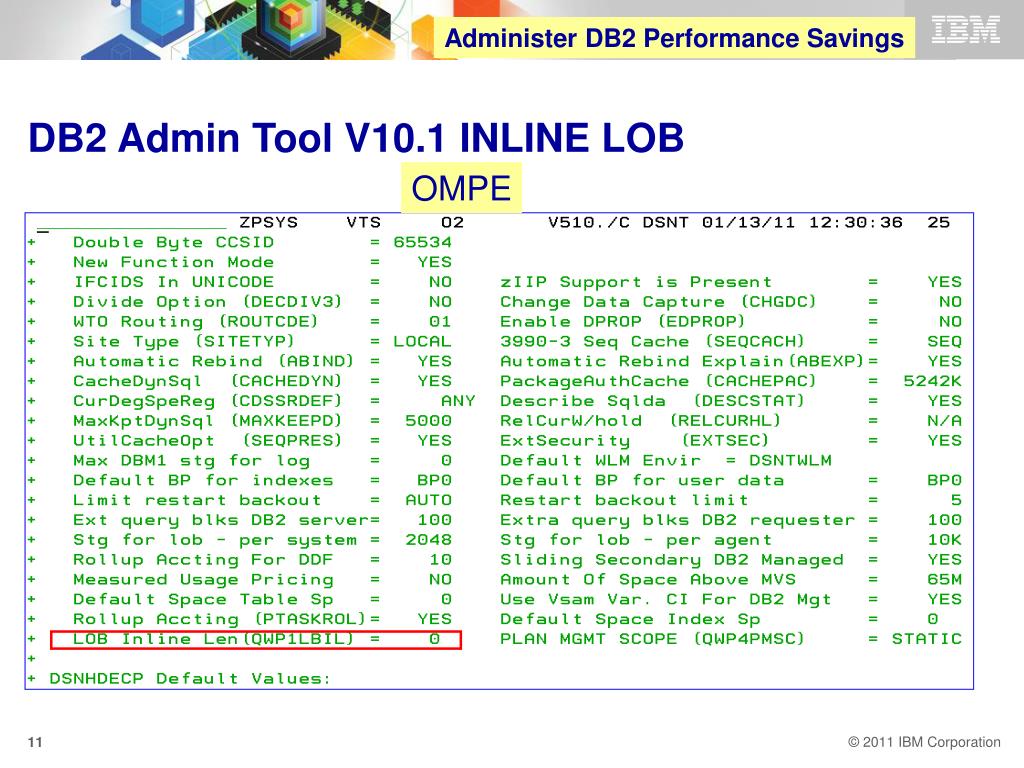
Task: Click slide page number 11
Action: coord(35,742)
